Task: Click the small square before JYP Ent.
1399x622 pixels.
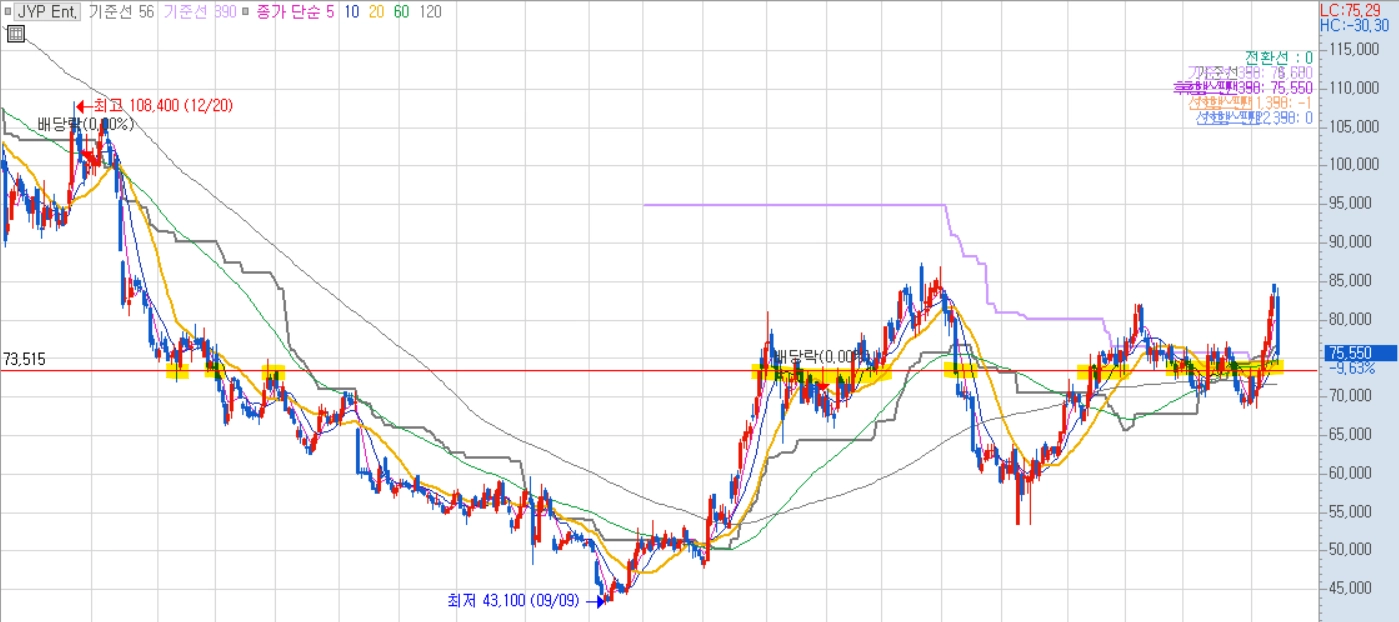Action: [x=7, y=12]
